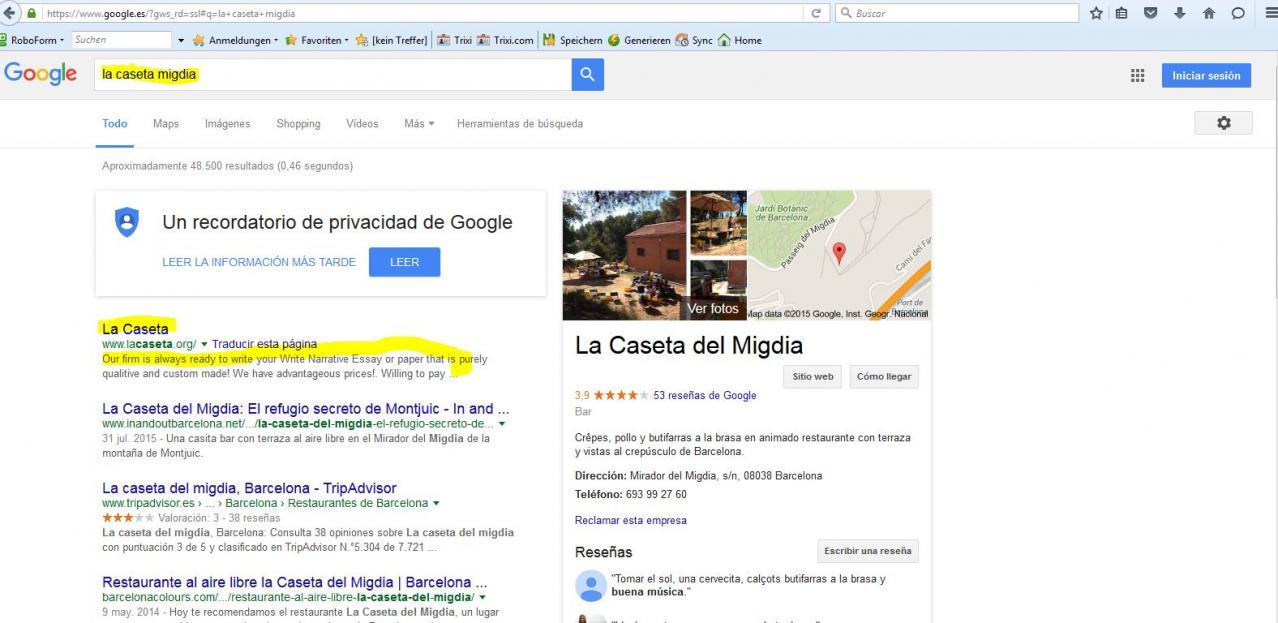The height and width of the screenshot is (623, 1278).
Task: Open the dropdown arrow next to www.lacaseta.org
Action: [x=204, y=344]
